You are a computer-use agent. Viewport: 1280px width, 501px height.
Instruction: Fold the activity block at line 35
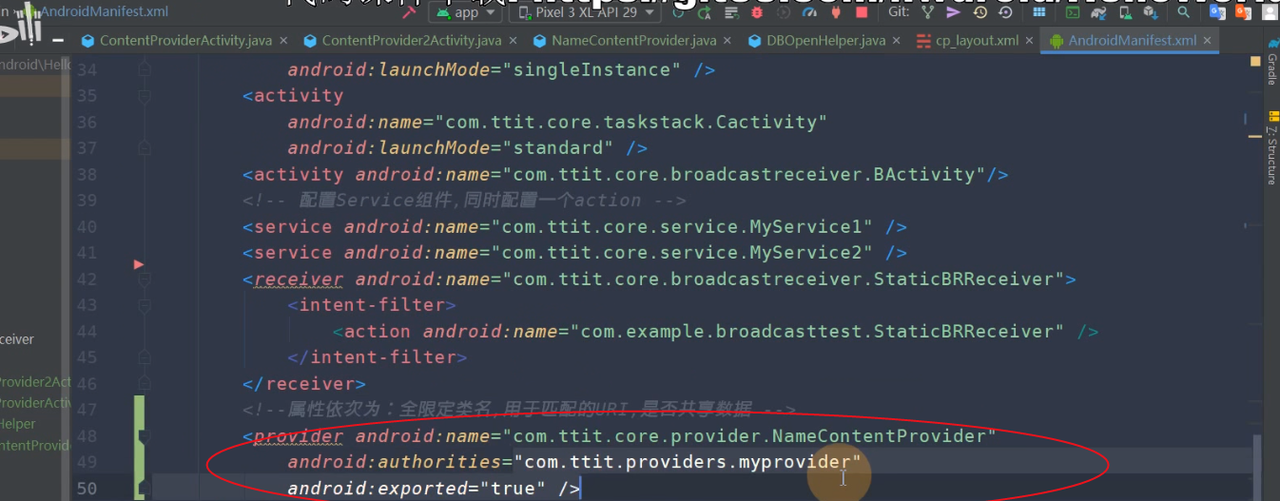[x=144, y=96]
